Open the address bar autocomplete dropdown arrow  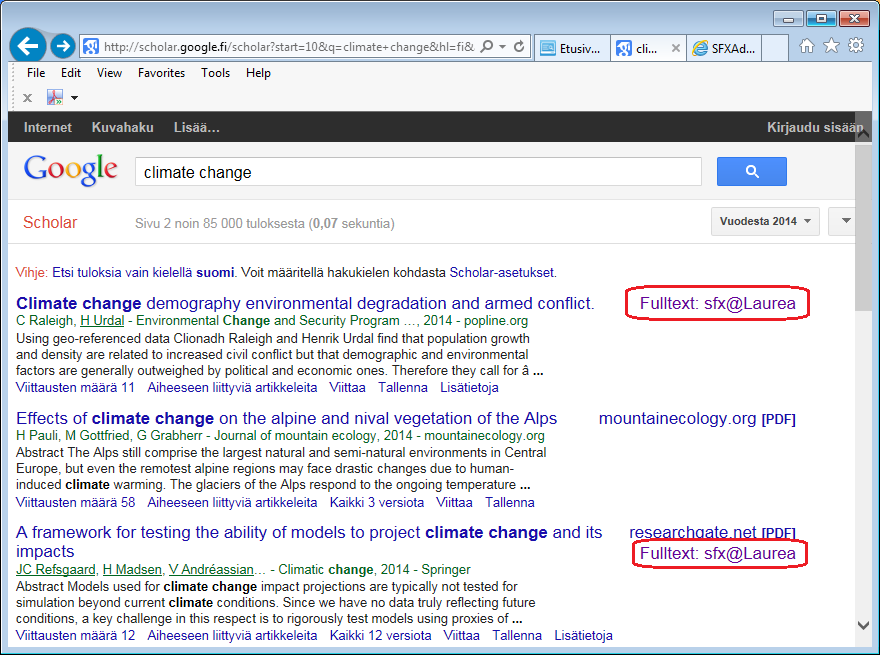(502, 47)
